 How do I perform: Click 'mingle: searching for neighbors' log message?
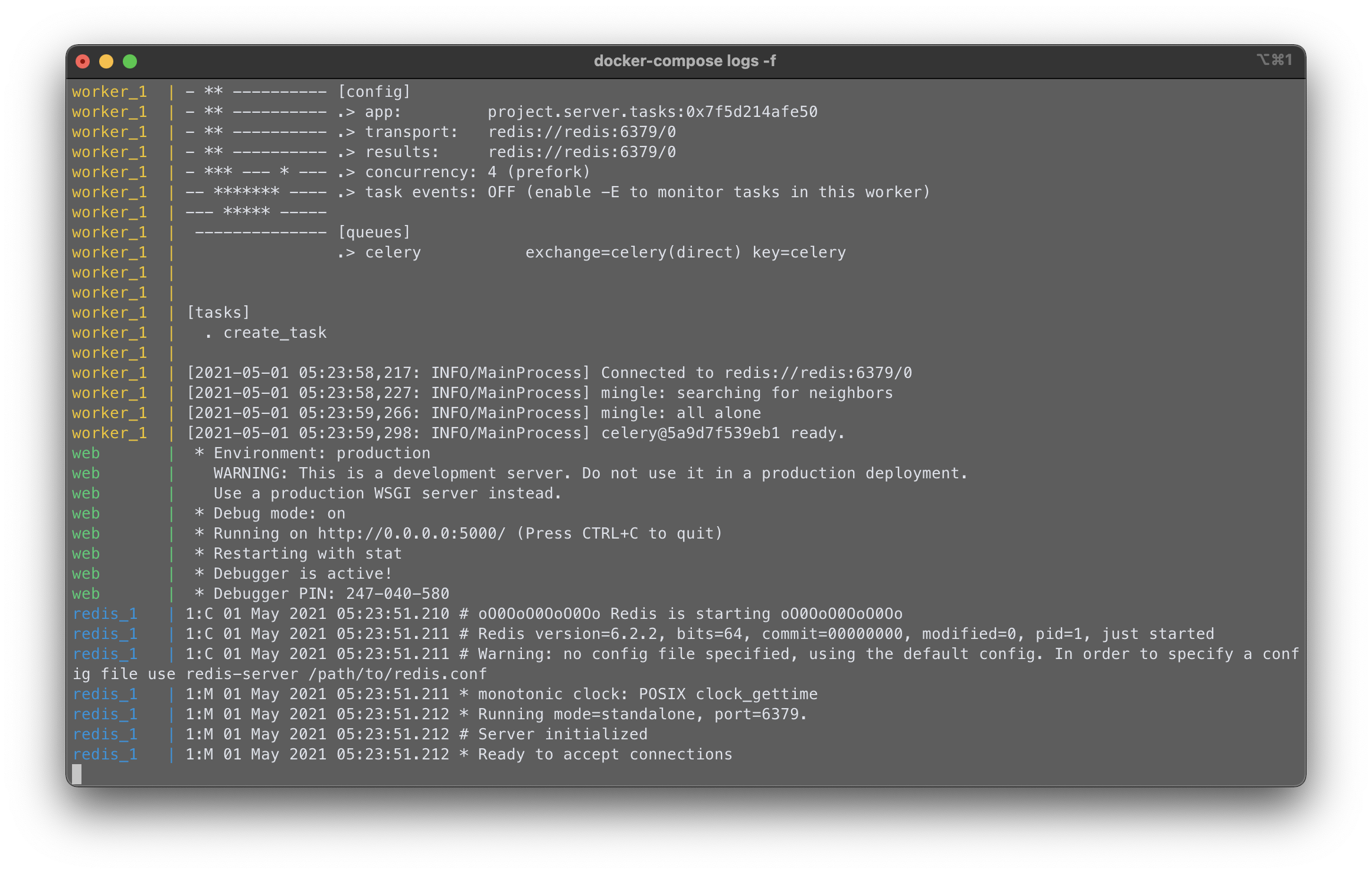pos(747,393)
